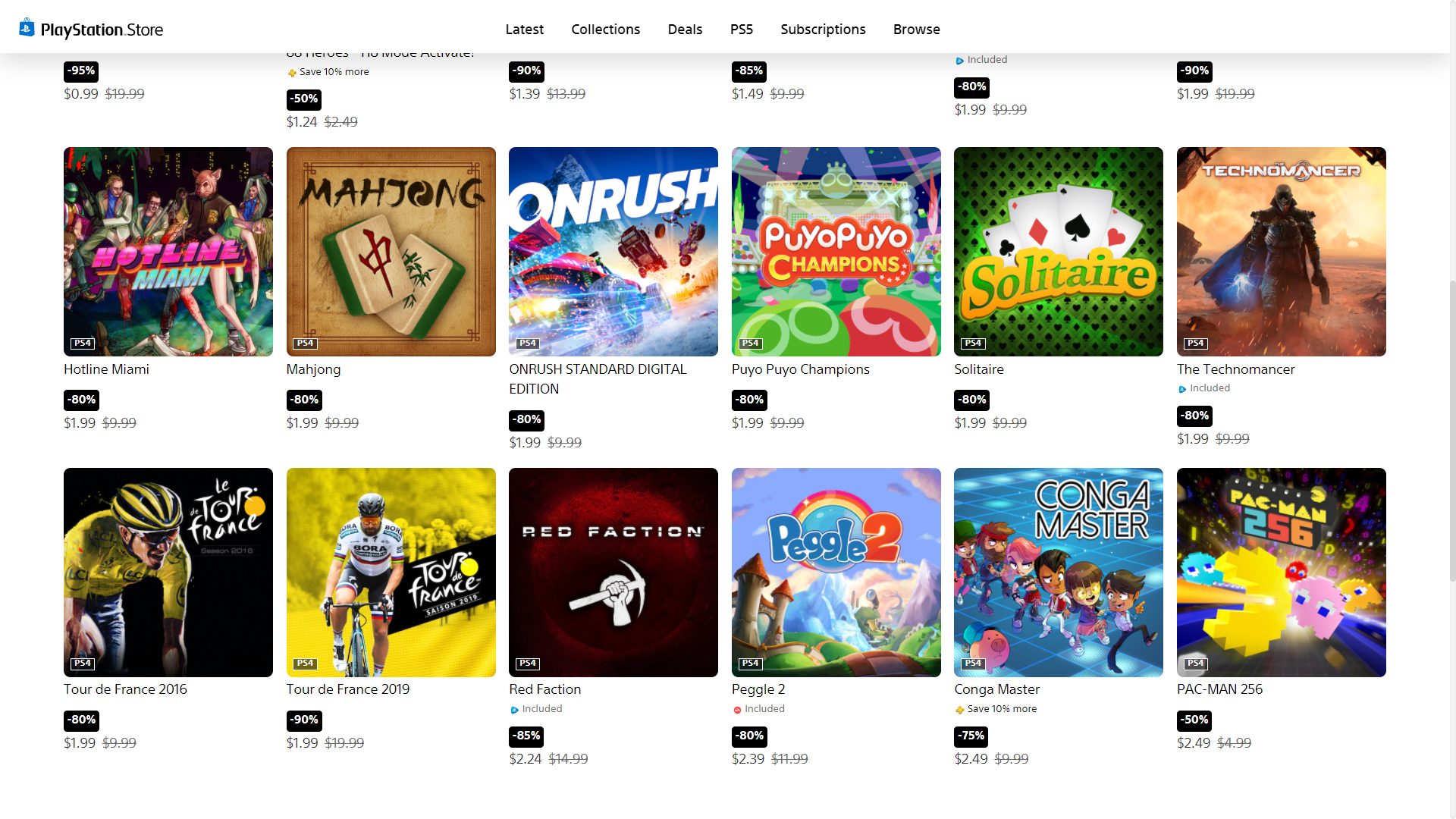Open the Puyo Puyo Champions title link
This screenshot has width=1456, height=819.
coord(801,369)
